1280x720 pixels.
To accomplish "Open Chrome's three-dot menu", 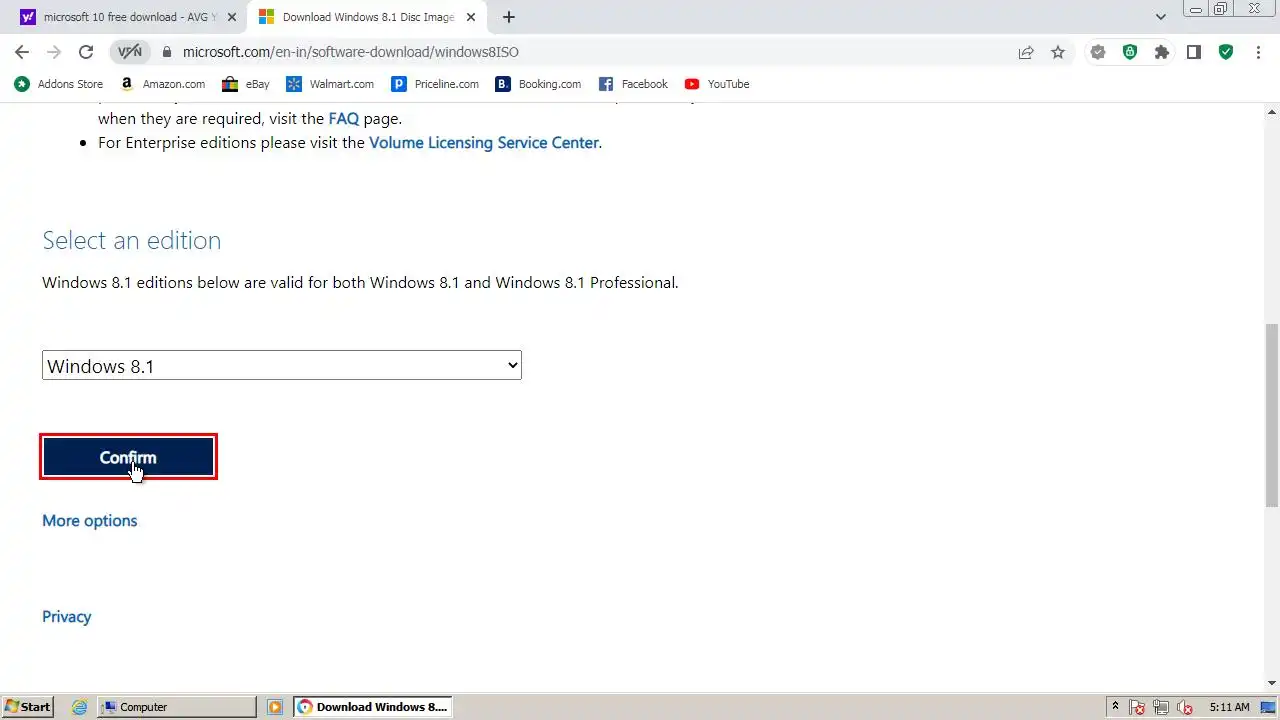I will (x=1258, y=52).
